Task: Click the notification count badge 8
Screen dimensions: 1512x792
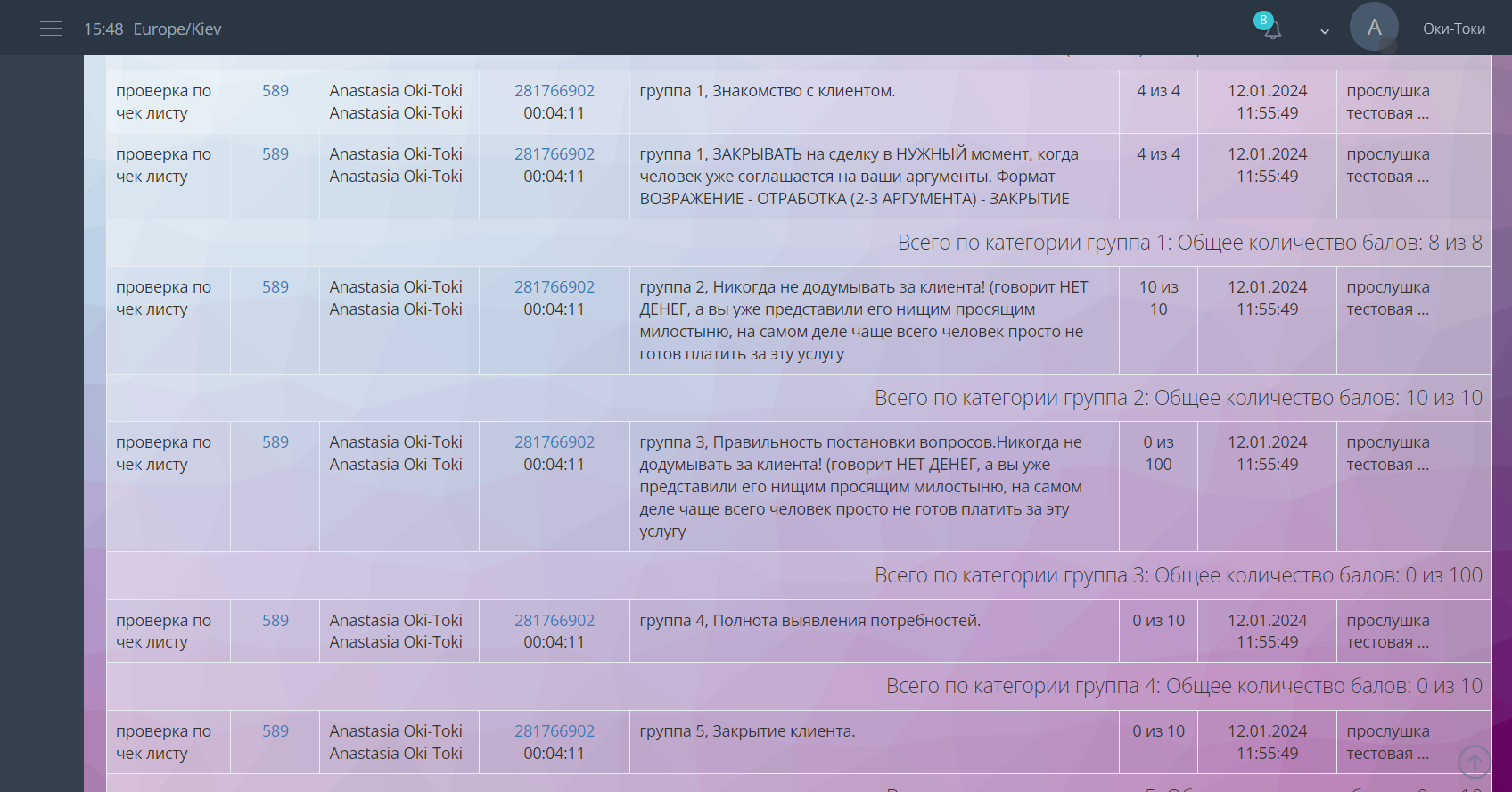Action: pyautogui.click(x=1262, y=20)
